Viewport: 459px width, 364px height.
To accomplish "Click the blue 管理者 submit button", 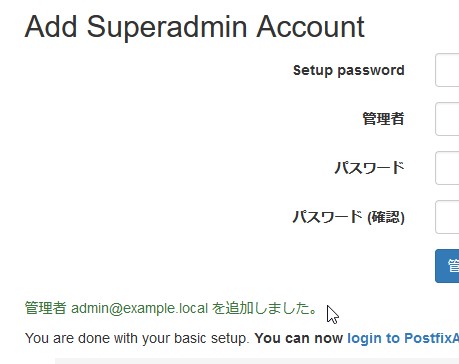I will (447, 266).
